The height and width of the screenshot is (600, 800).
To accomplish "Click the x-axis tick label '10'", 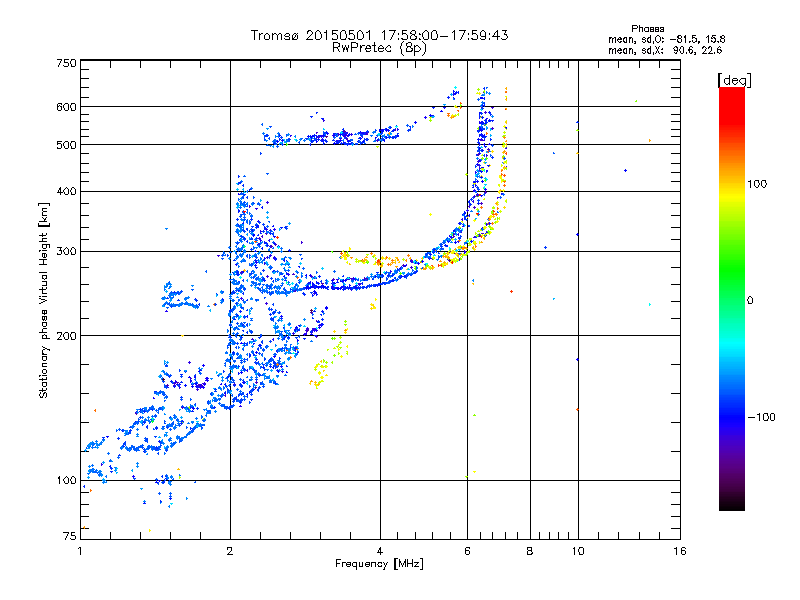I will (578, 551).
